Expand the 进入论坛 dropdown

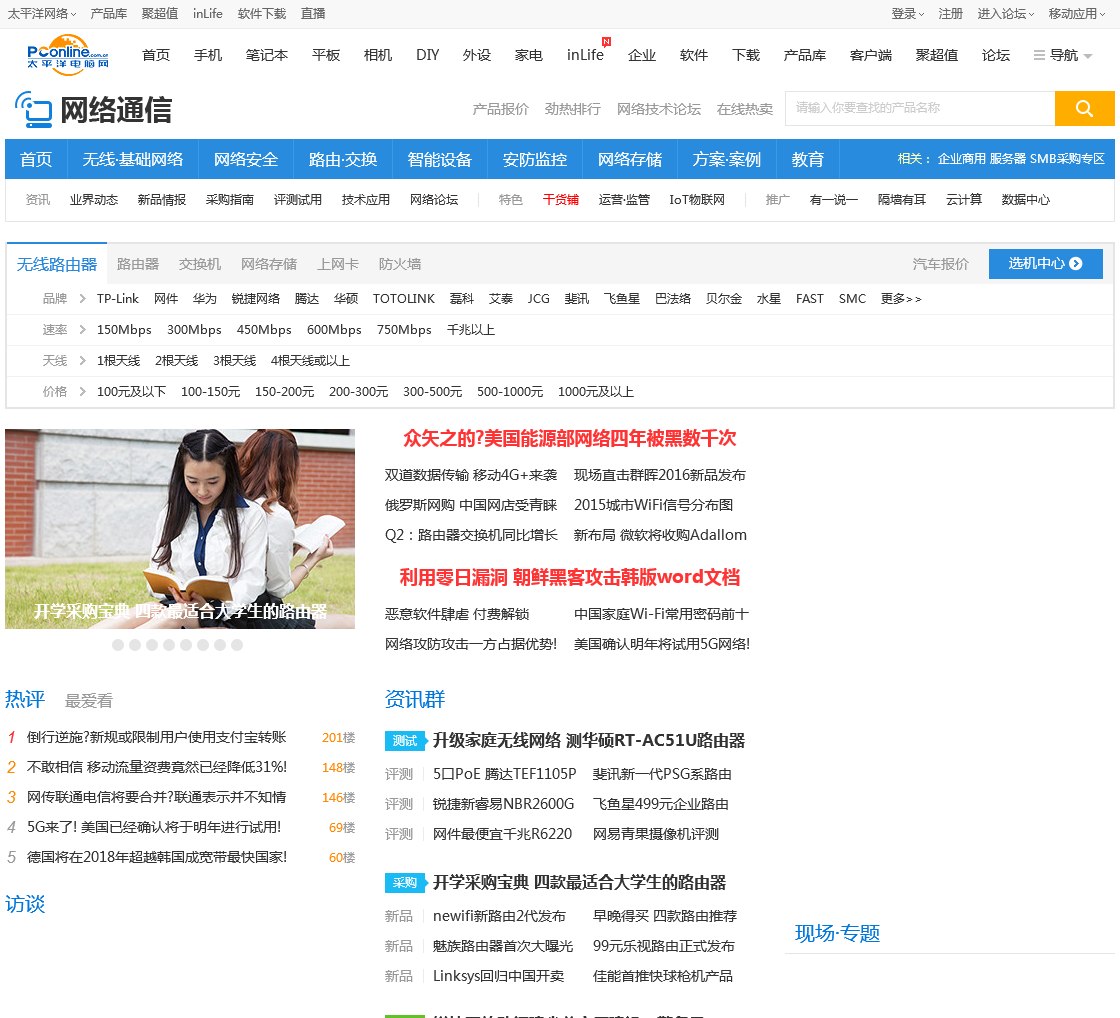click(x=1006, y=14)
